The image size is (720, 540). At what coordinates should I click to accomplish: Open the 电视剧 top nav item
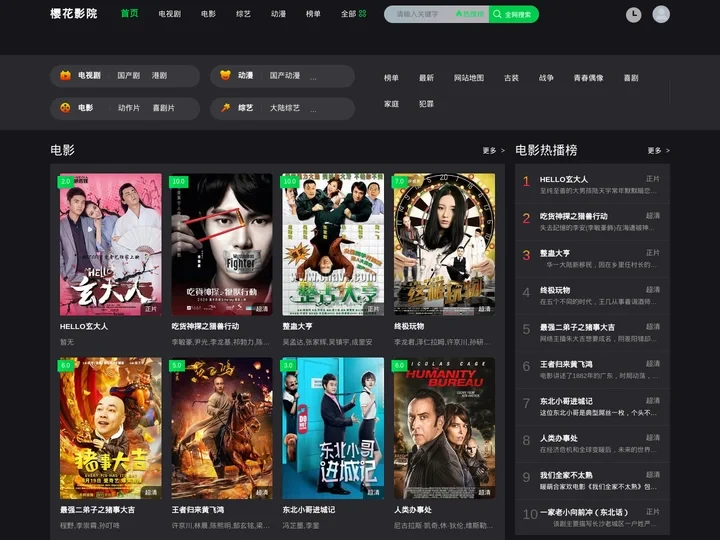pyautogui.click(x=169, y=14)
